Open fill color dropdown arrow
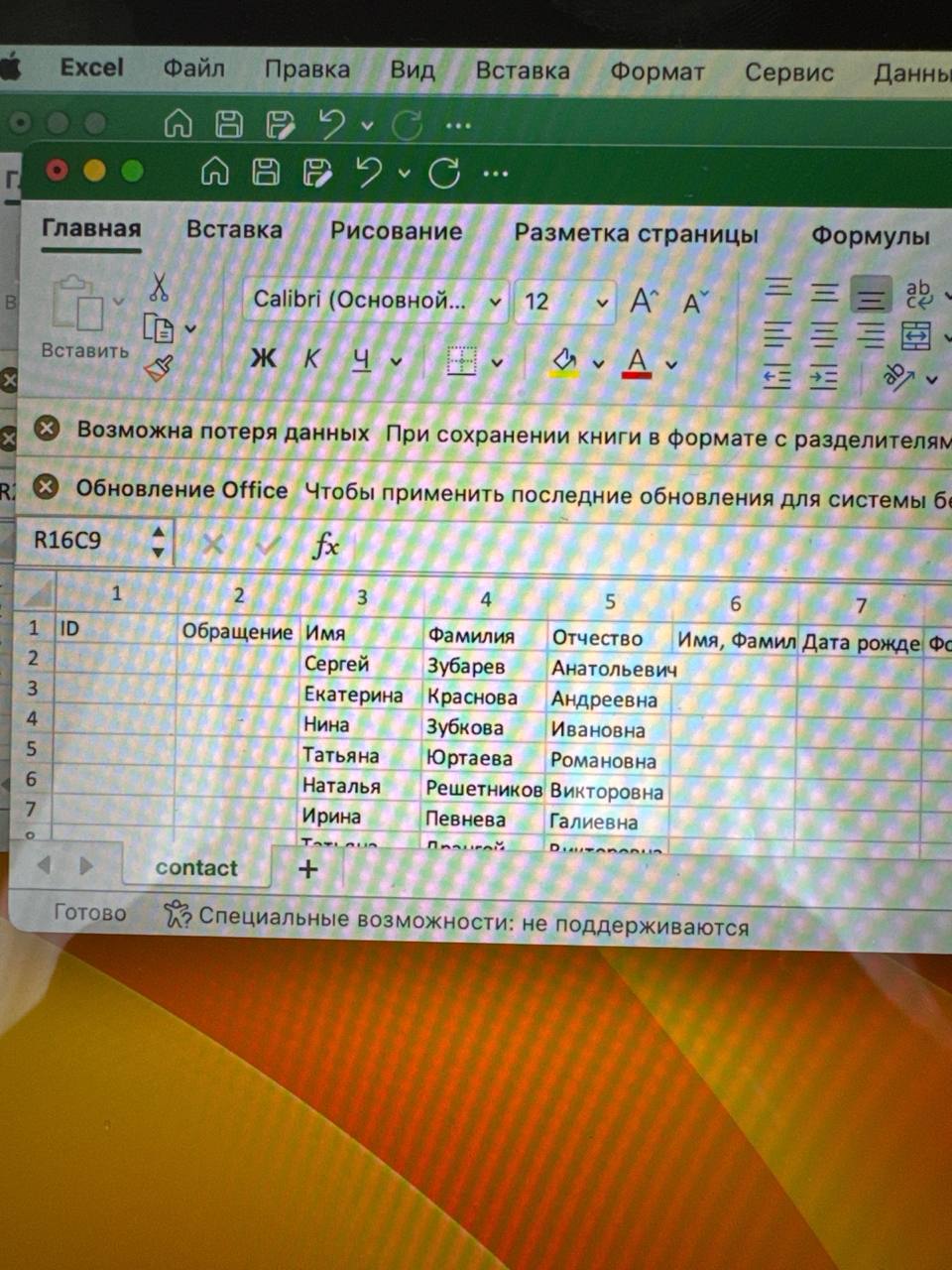Viewport: 952px width, 1270px height. coord(599,364)
